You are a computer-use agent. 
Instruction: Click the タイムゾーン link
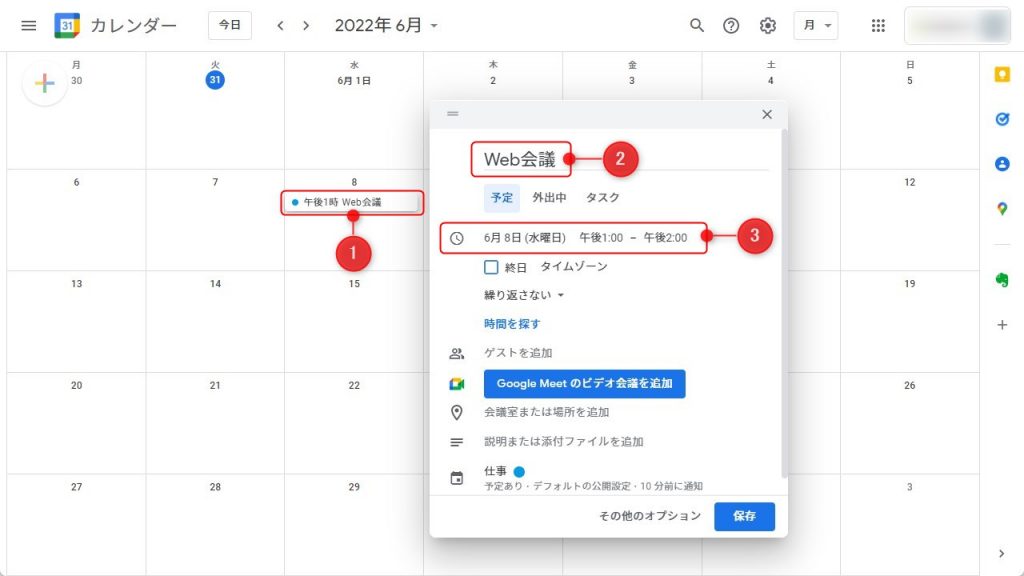574,266
